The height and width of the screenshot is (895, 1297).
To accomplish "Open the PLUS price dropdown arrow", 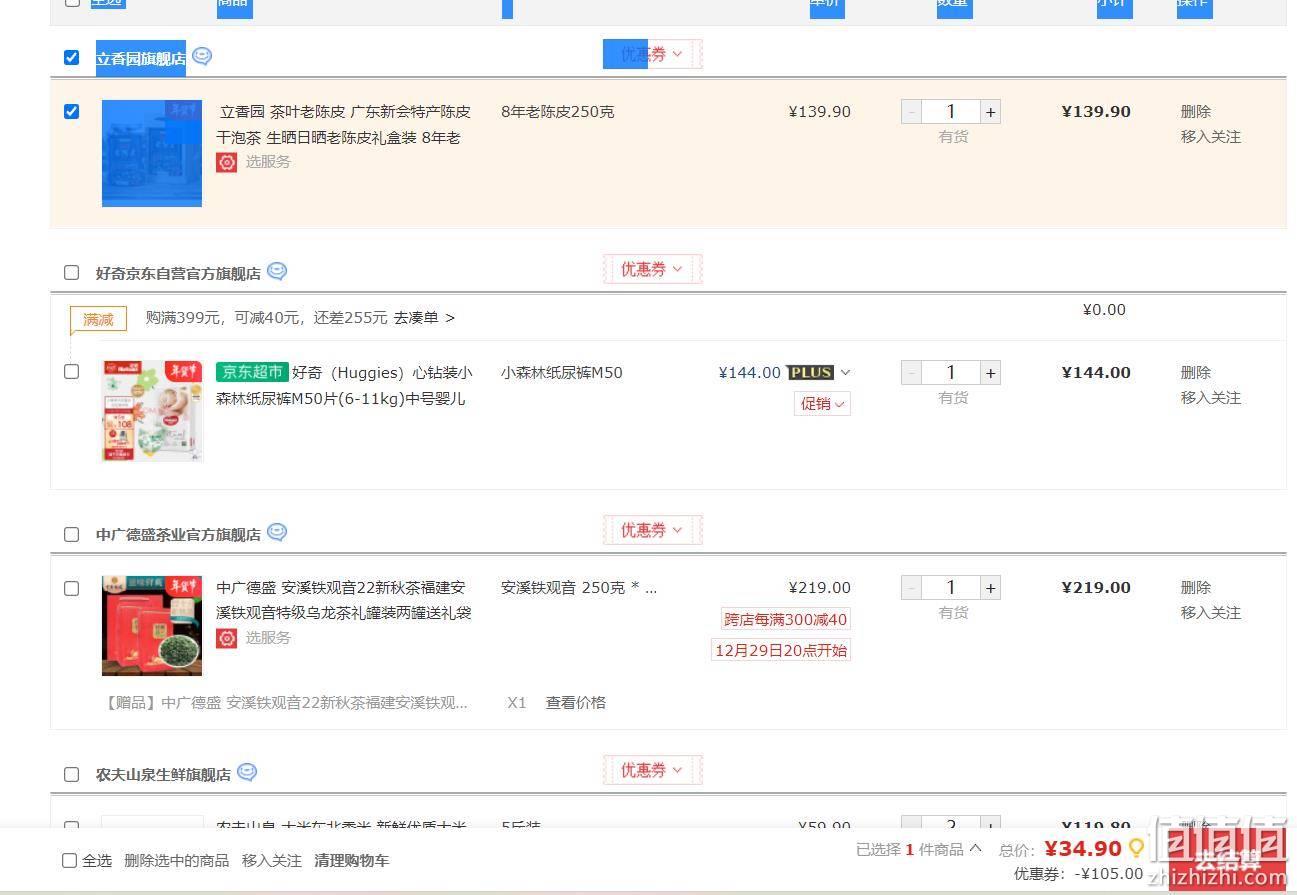I will tap(845, 372).
